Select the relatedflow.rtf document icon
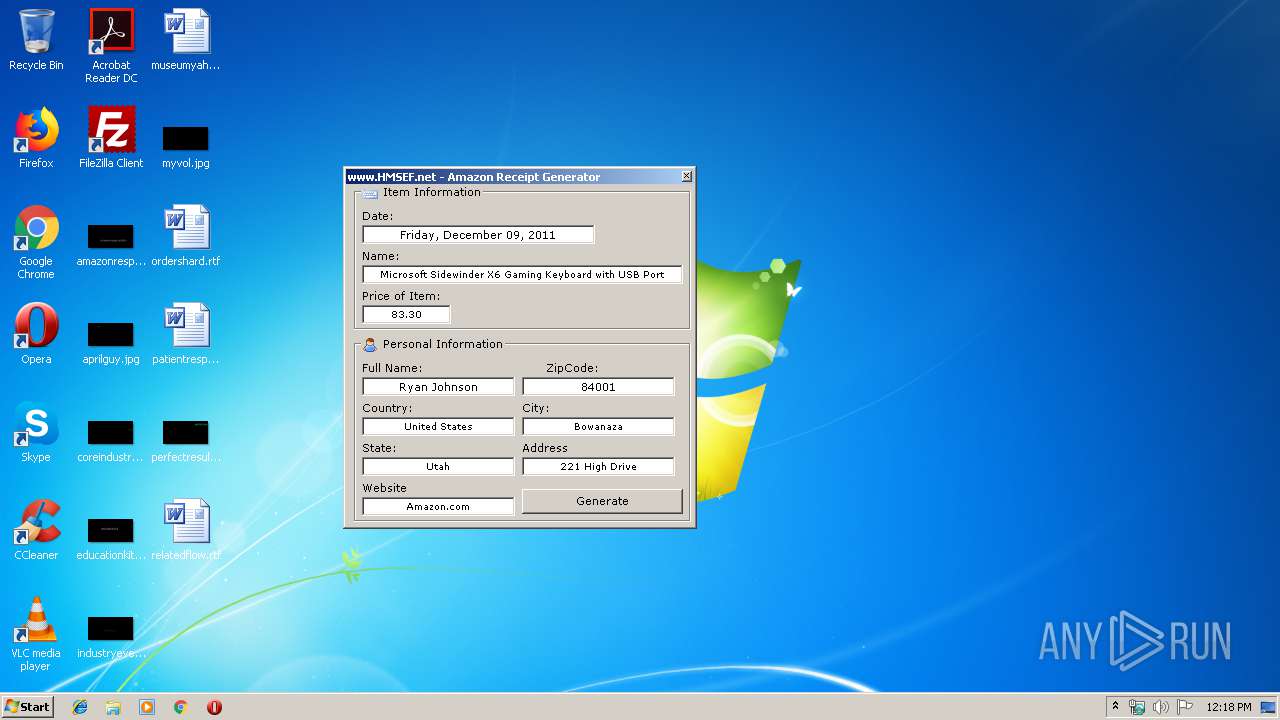 point(186,530)
